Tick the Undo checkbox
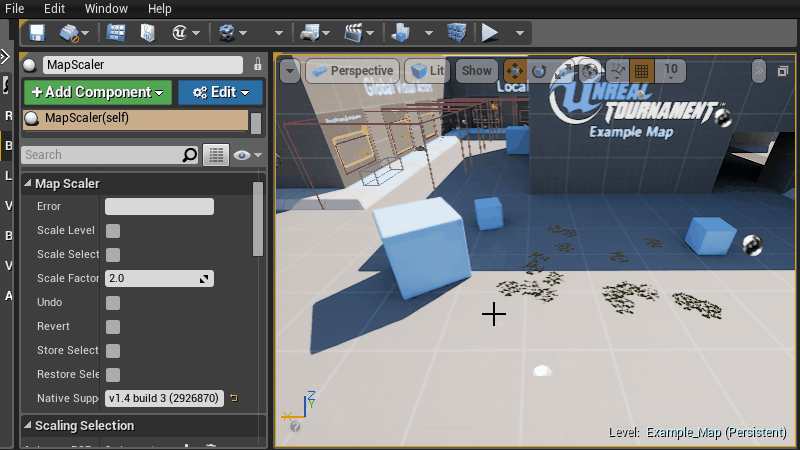 [x=113, y=303]
